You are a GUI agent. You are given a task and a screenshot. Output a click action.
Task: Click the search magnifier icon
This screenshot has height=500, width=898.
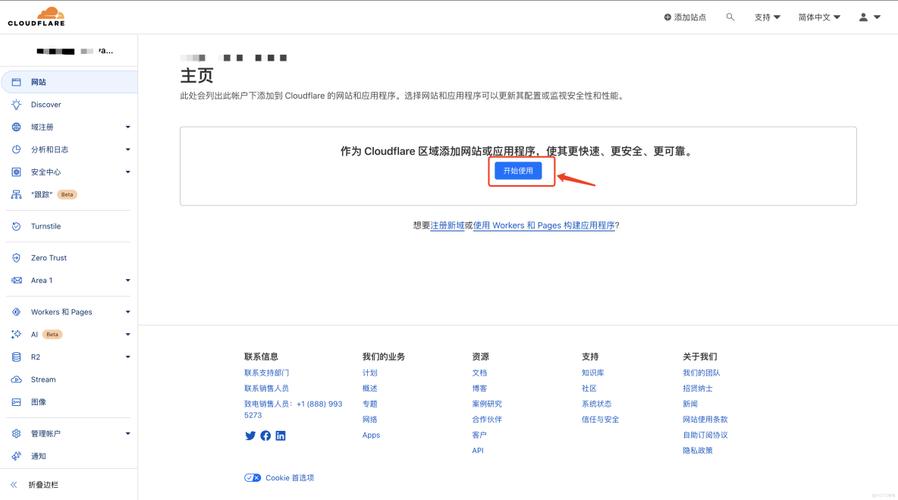730,17
